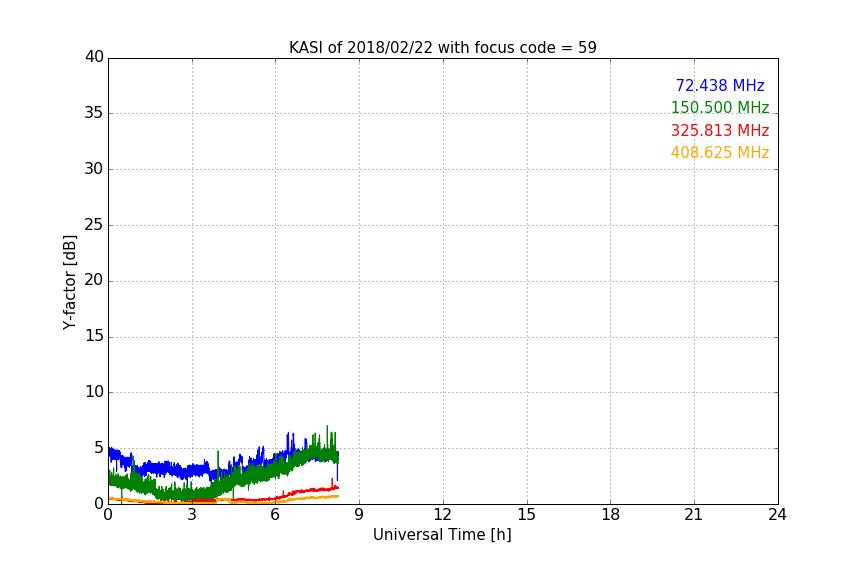Click the Y-factor [dB] axis label
Image resolution: width=864 pixels, height=576 pixels.
70,282
